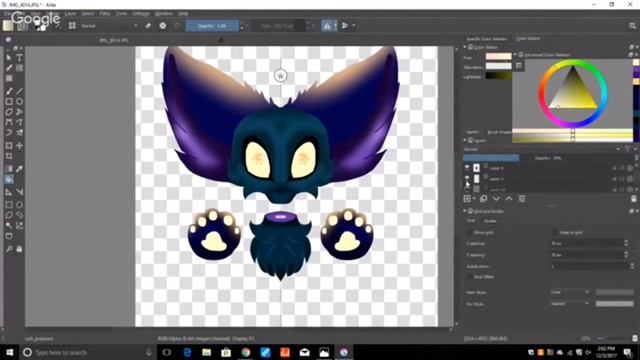Toggle visibility eye of topmost layer
This screenshot has height=360, width=640.
467,167
